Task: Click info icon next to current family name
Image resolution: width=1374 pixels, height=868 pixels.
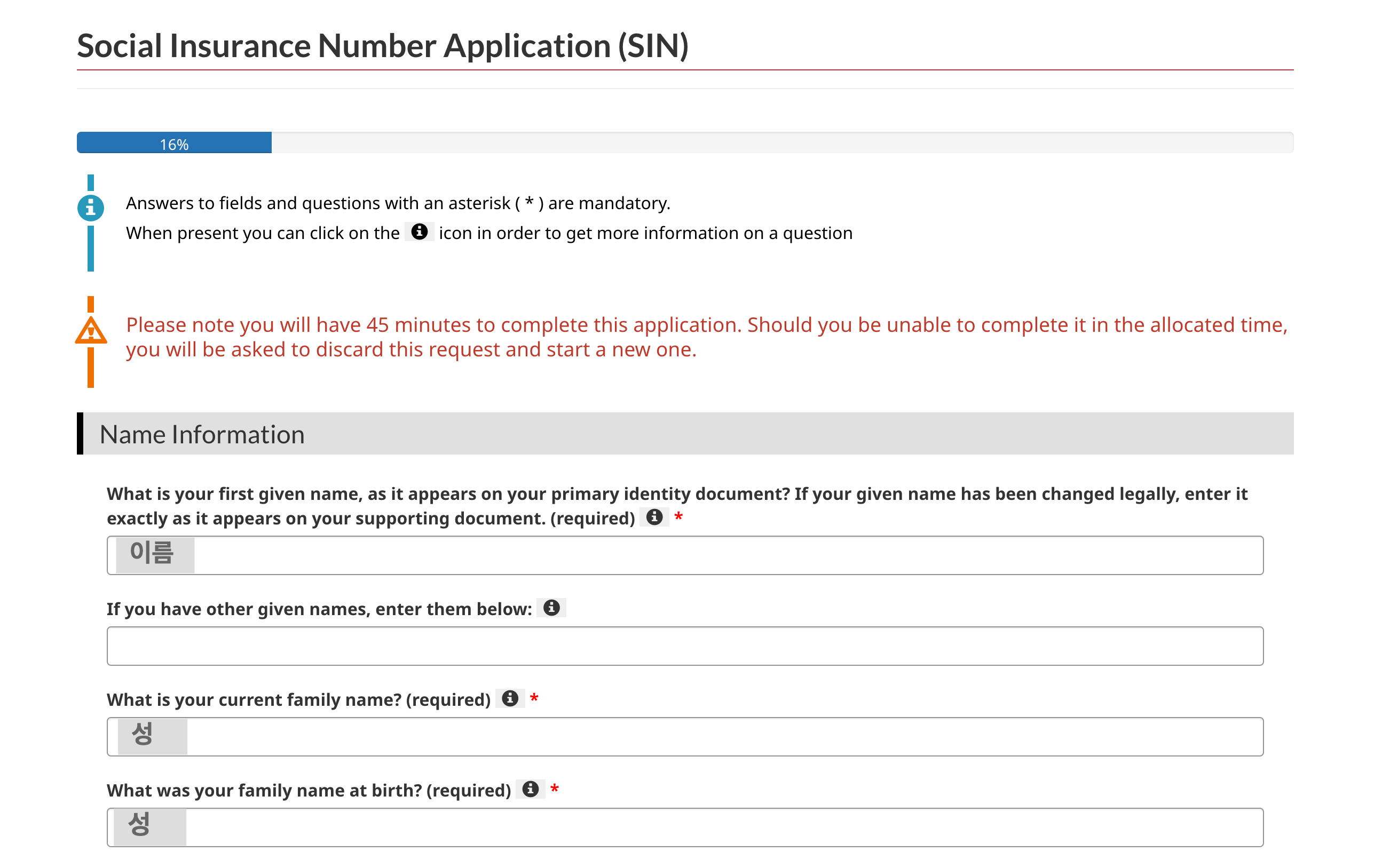Action: tap(510, 699)
